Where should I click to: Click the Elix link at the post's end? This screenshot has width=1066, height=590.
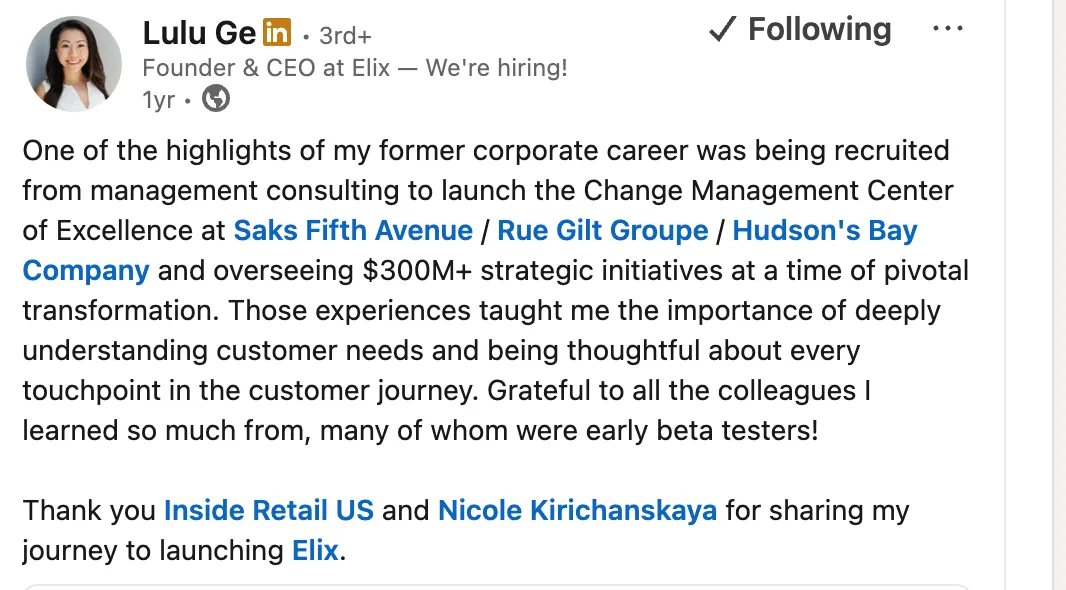click(315, 550)
